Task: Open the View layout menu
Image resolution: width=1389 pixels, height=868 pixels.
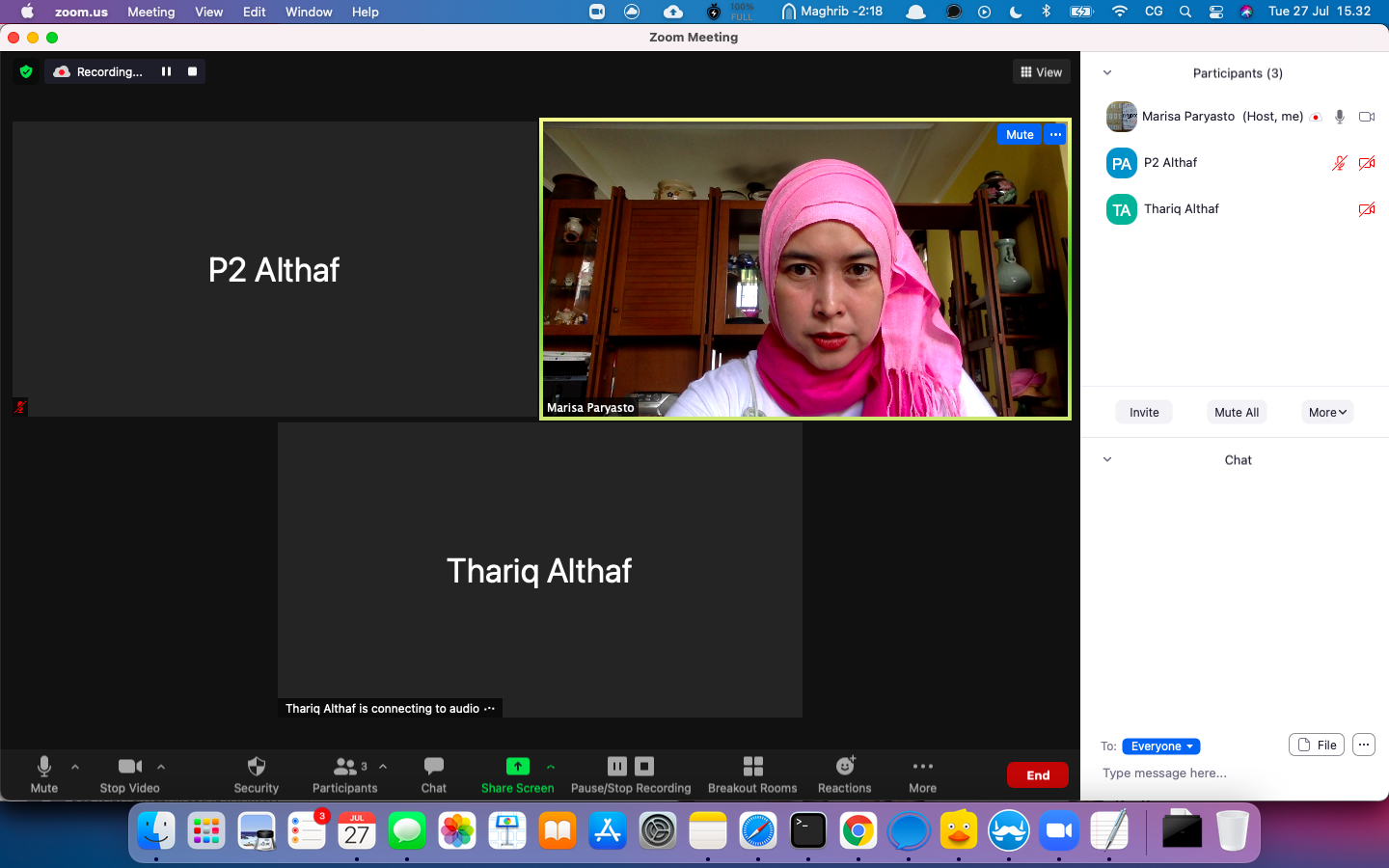Action: tap(1042, 72)
